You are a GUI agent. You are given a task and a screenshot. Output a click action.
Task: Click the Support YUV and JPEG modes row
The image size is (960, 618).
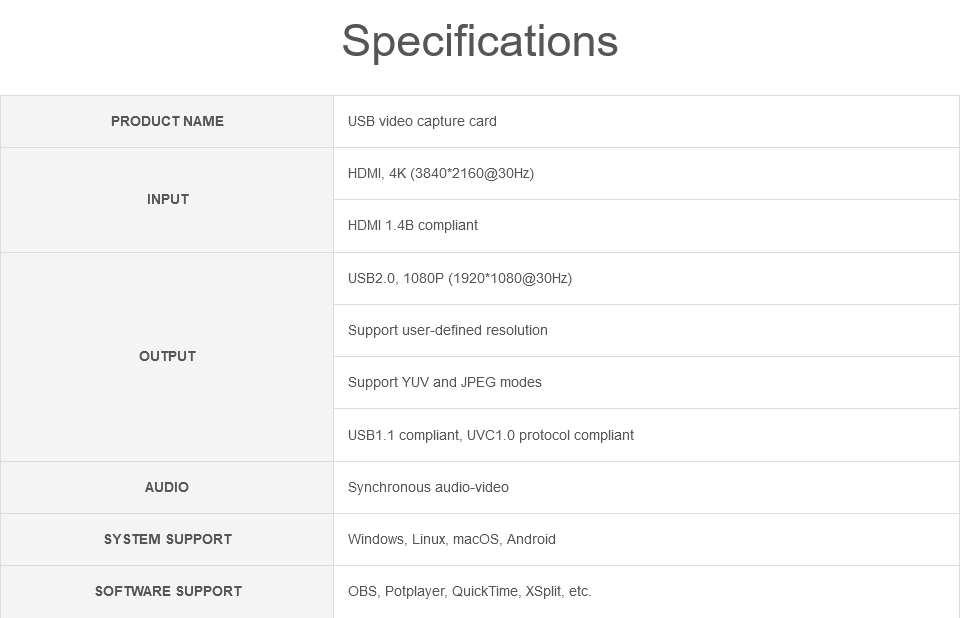[647, 382]
